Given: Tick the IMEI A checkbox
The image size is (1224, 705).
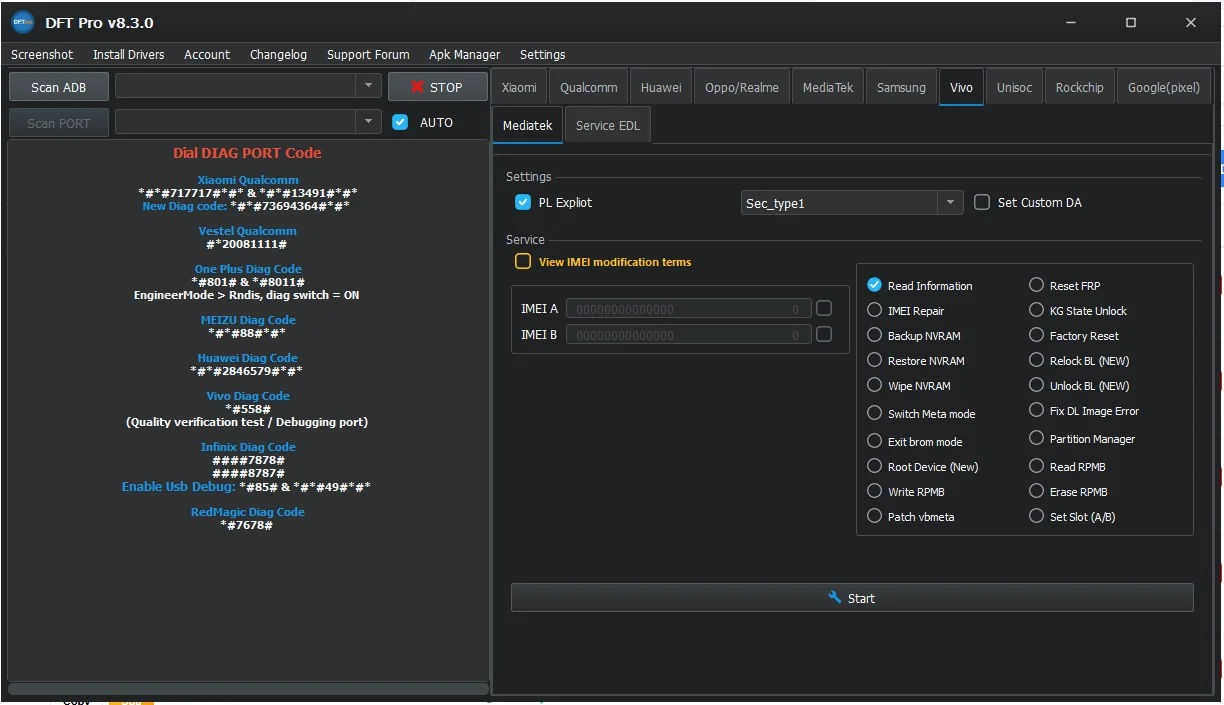Looking at the screenshot, I should click(824, 308).
